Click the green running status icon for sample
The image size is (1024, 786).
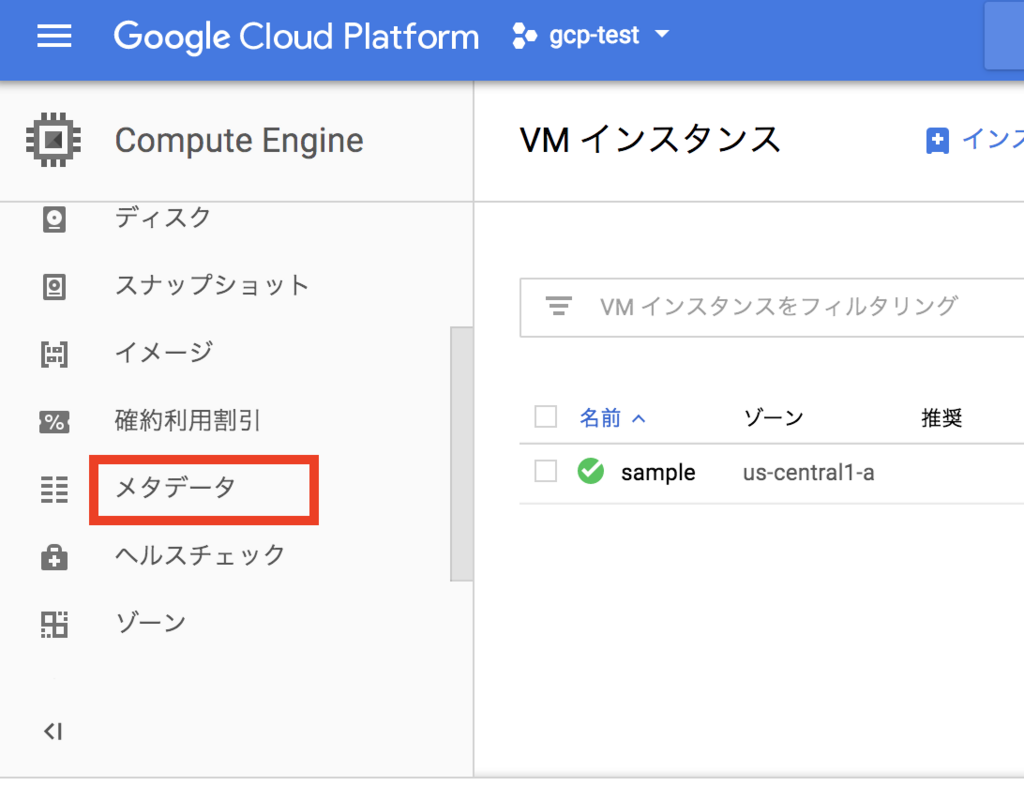tap(591, 471)
